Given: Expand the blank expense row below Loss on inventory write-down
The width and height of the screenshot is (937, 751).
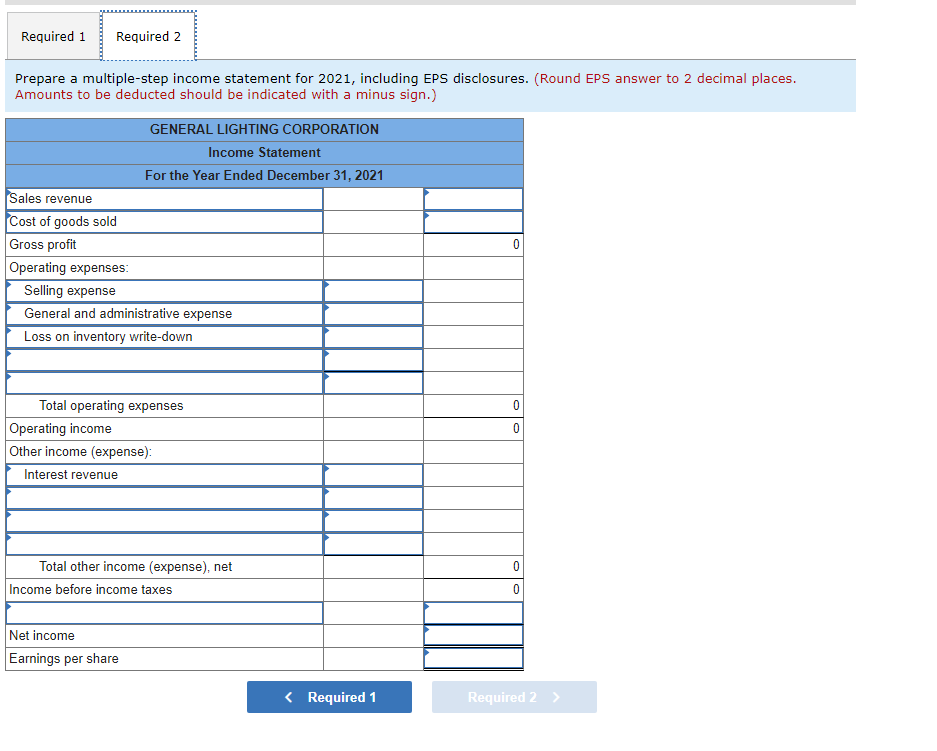Looking at the screenshot, I should point(164,359).
